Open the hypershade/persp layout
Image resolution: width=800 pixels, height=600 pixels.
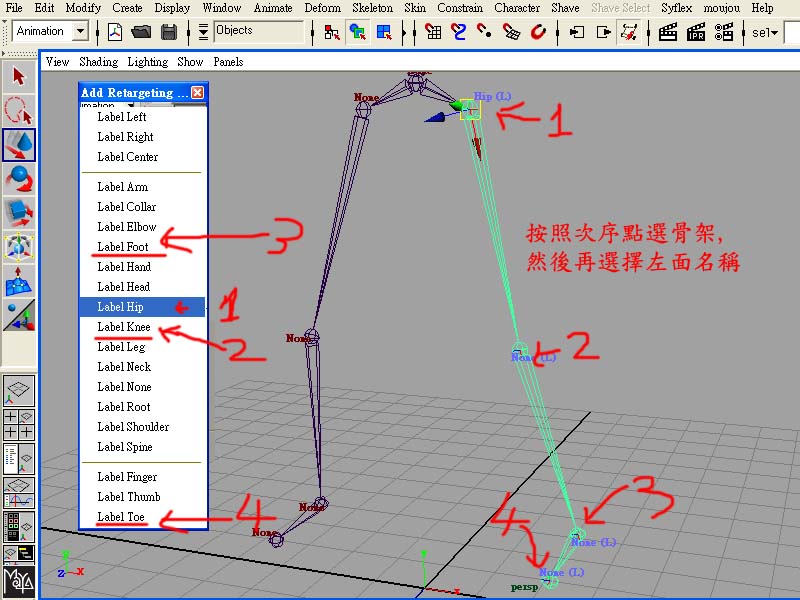(x=19, y=527)
